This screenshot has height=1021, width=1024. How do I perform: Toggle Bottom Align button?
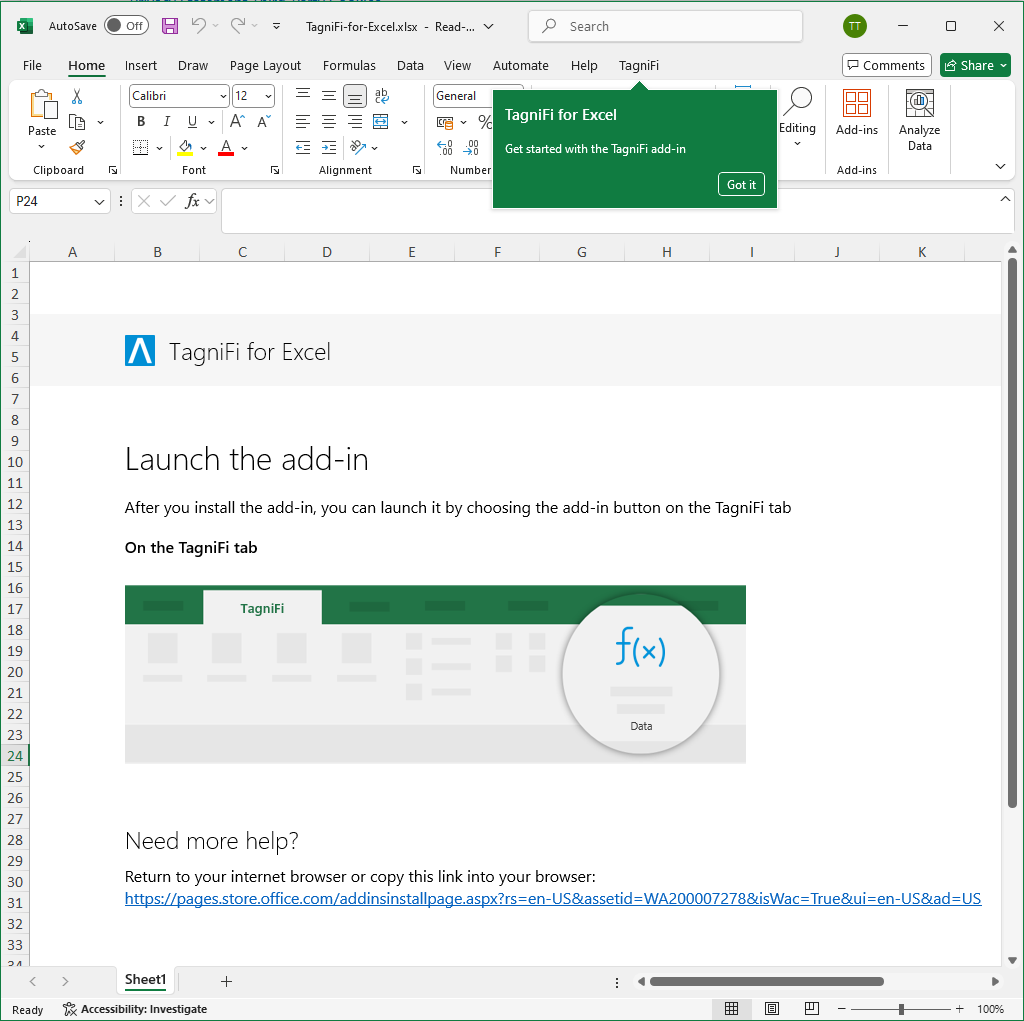(x=355, y=96)
